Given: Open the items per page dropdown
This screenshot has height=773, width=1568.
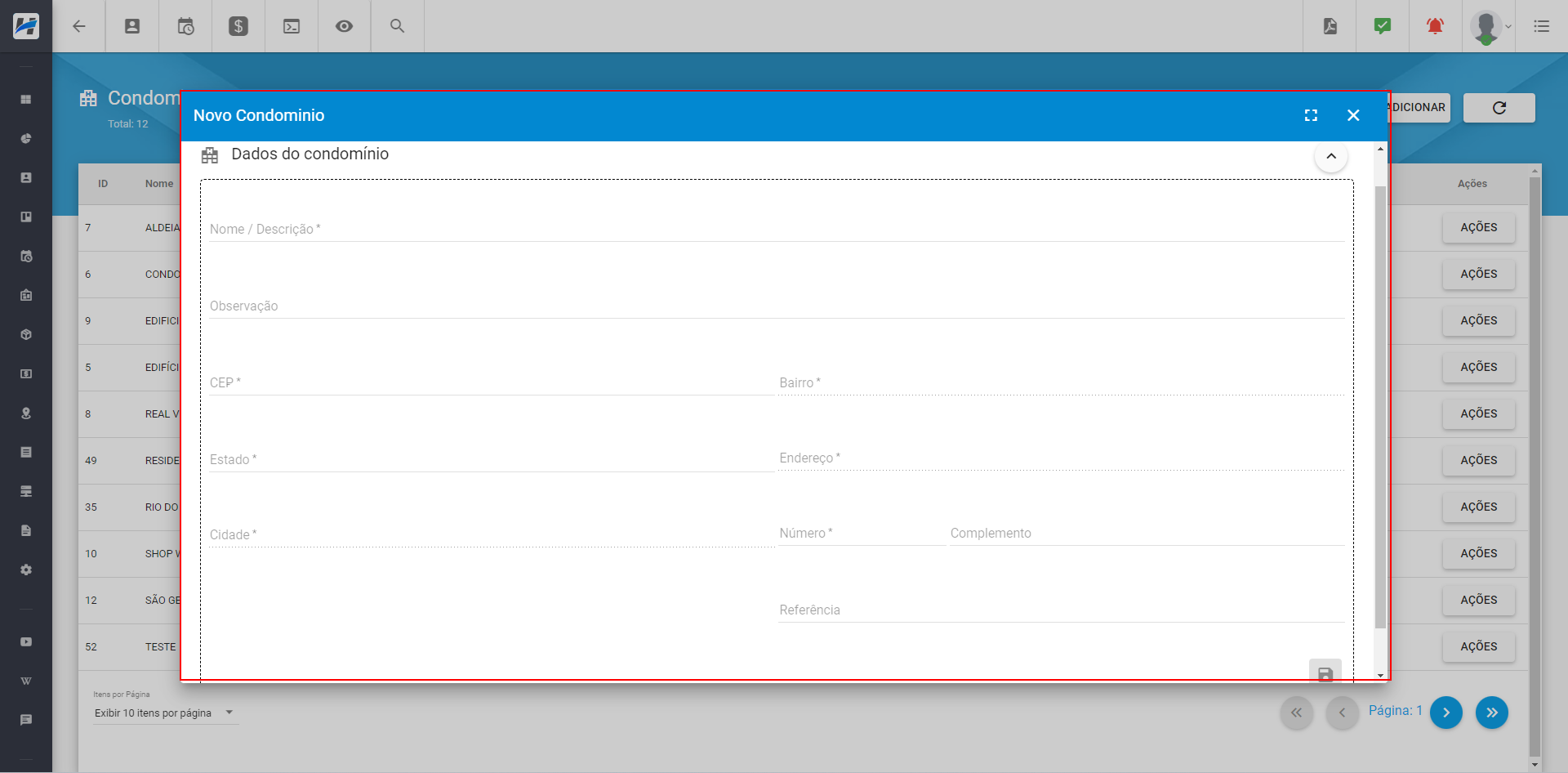Looking at the screenshot, I should (166, 713).
